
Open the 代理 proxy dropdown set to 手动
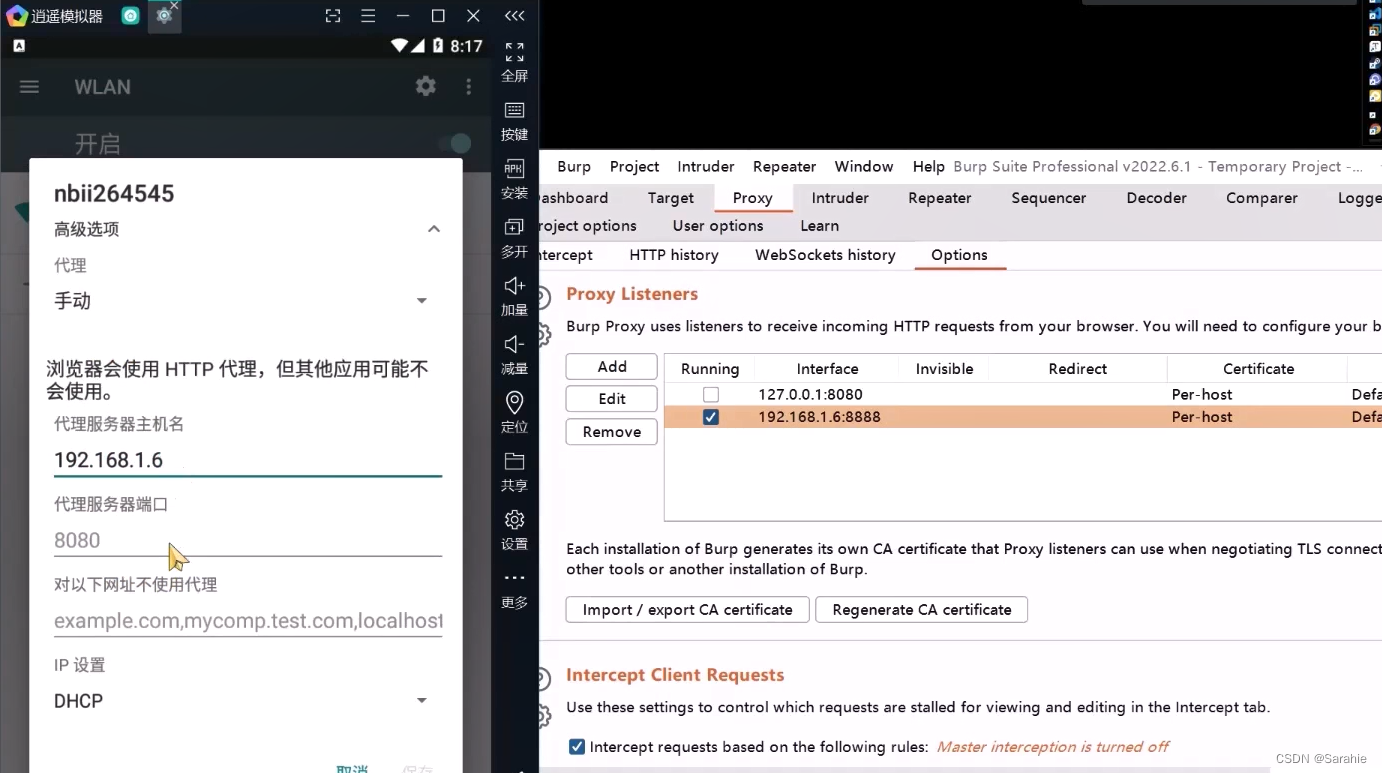tap(242, 301)
